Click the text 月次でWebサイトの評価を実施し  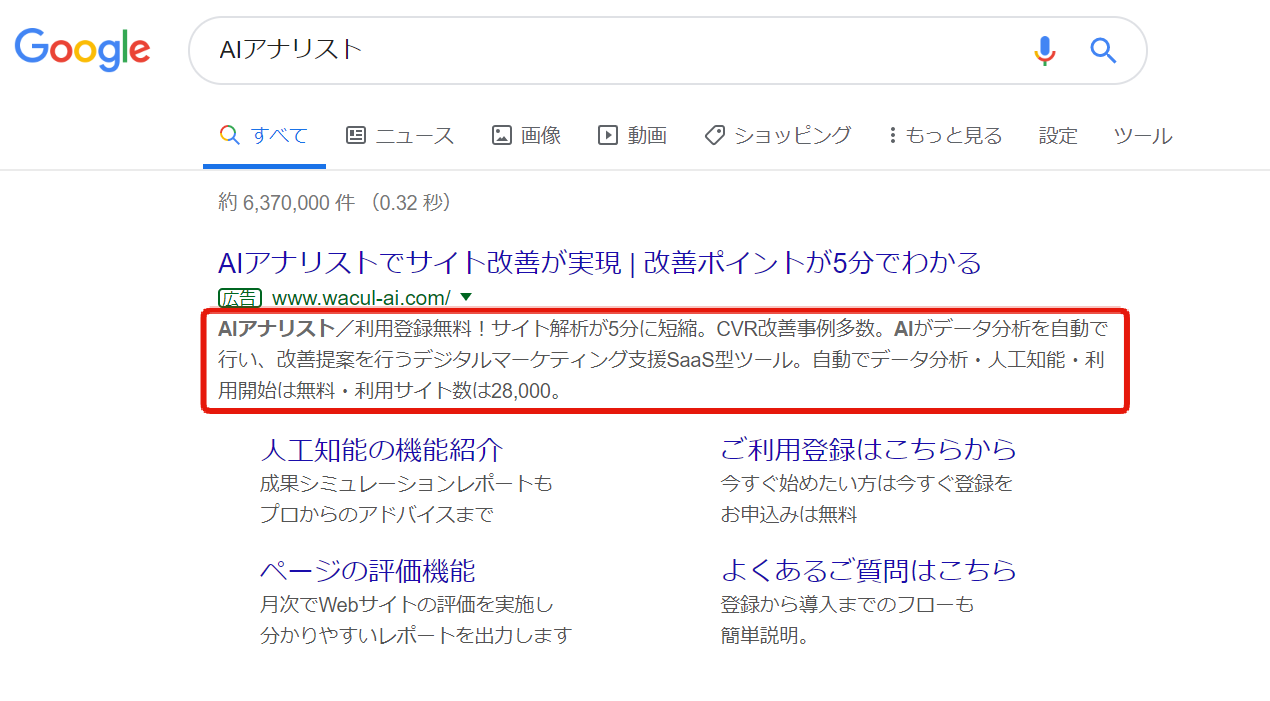pyautogui.click(x=406, y=605)
